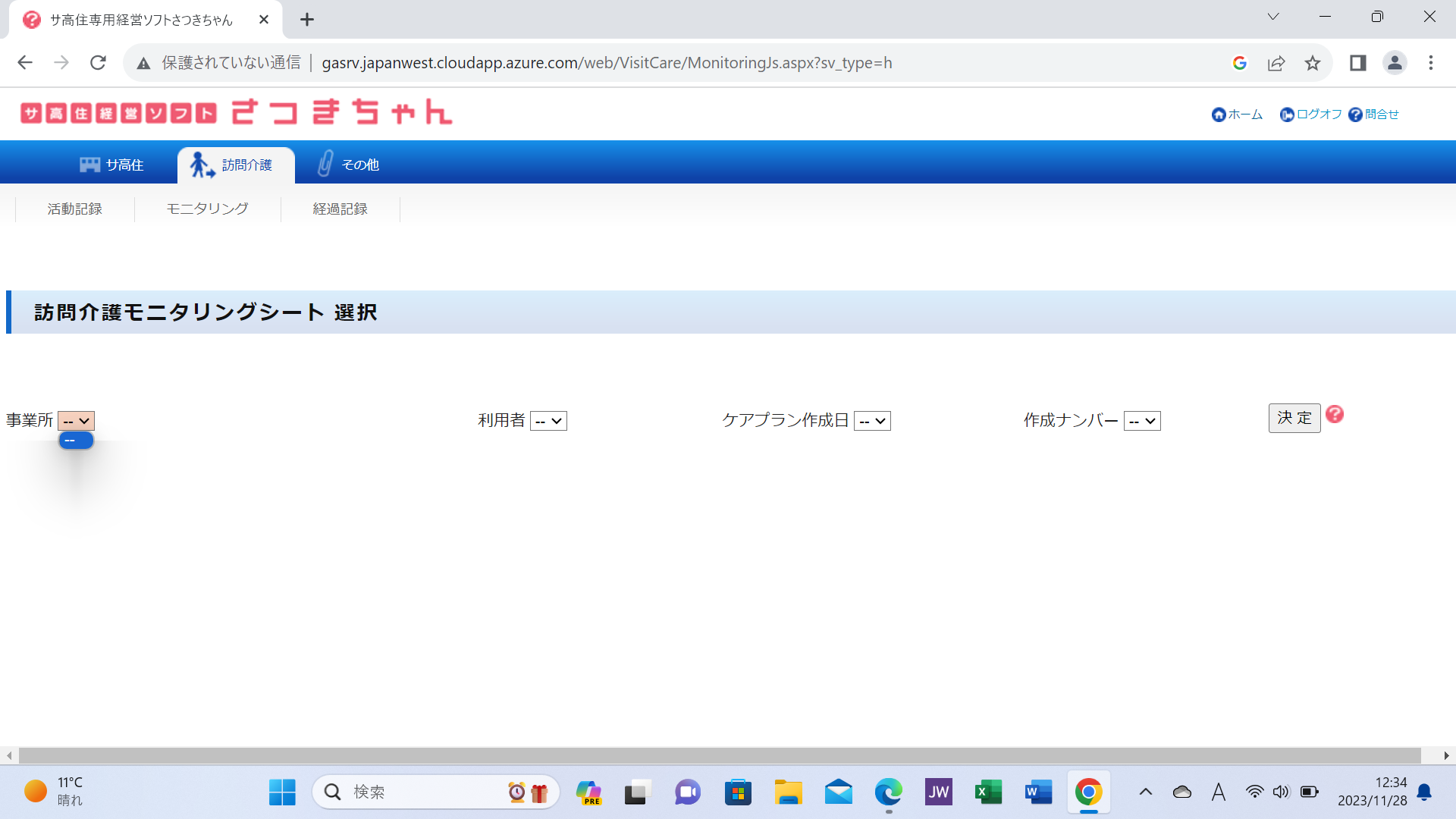Open the 活動記録 submenu item
The width and height of the screenshot is (1456, 819).
coord(74,209)
